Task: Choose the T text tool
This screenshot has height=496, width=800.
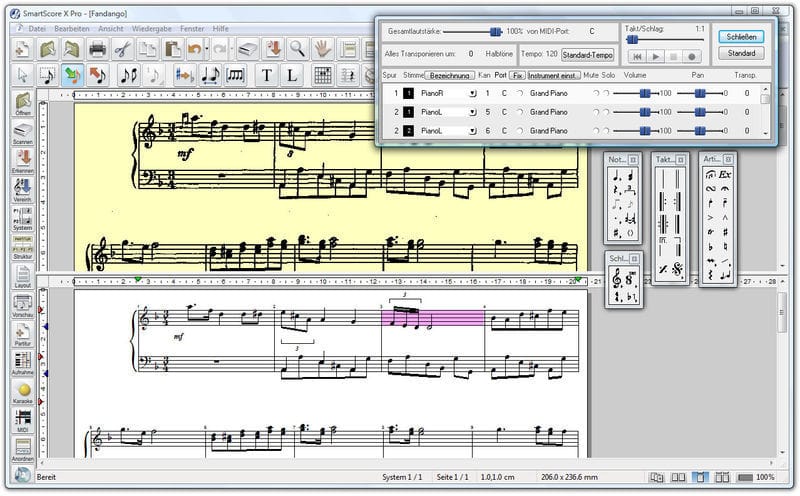Action: (267, 74)
